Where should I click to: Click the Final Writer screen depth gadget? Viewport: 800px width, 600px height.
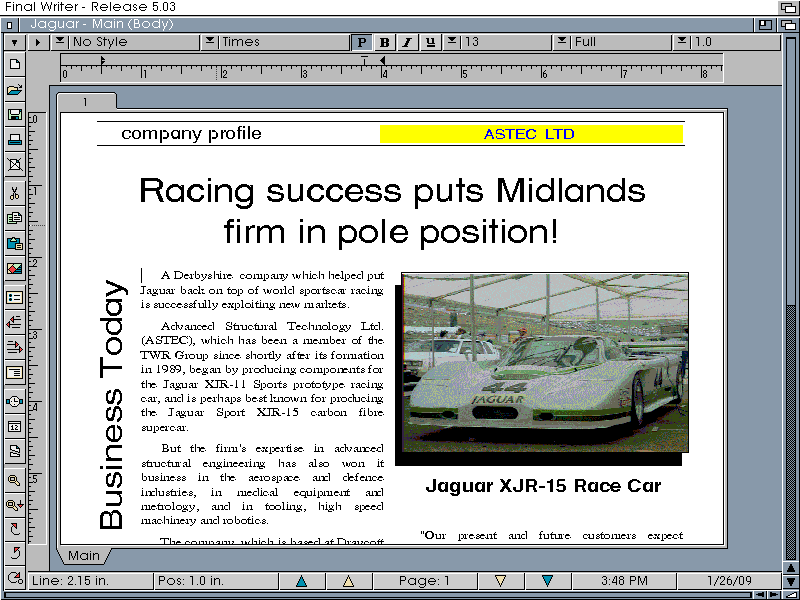pos(789,7)
